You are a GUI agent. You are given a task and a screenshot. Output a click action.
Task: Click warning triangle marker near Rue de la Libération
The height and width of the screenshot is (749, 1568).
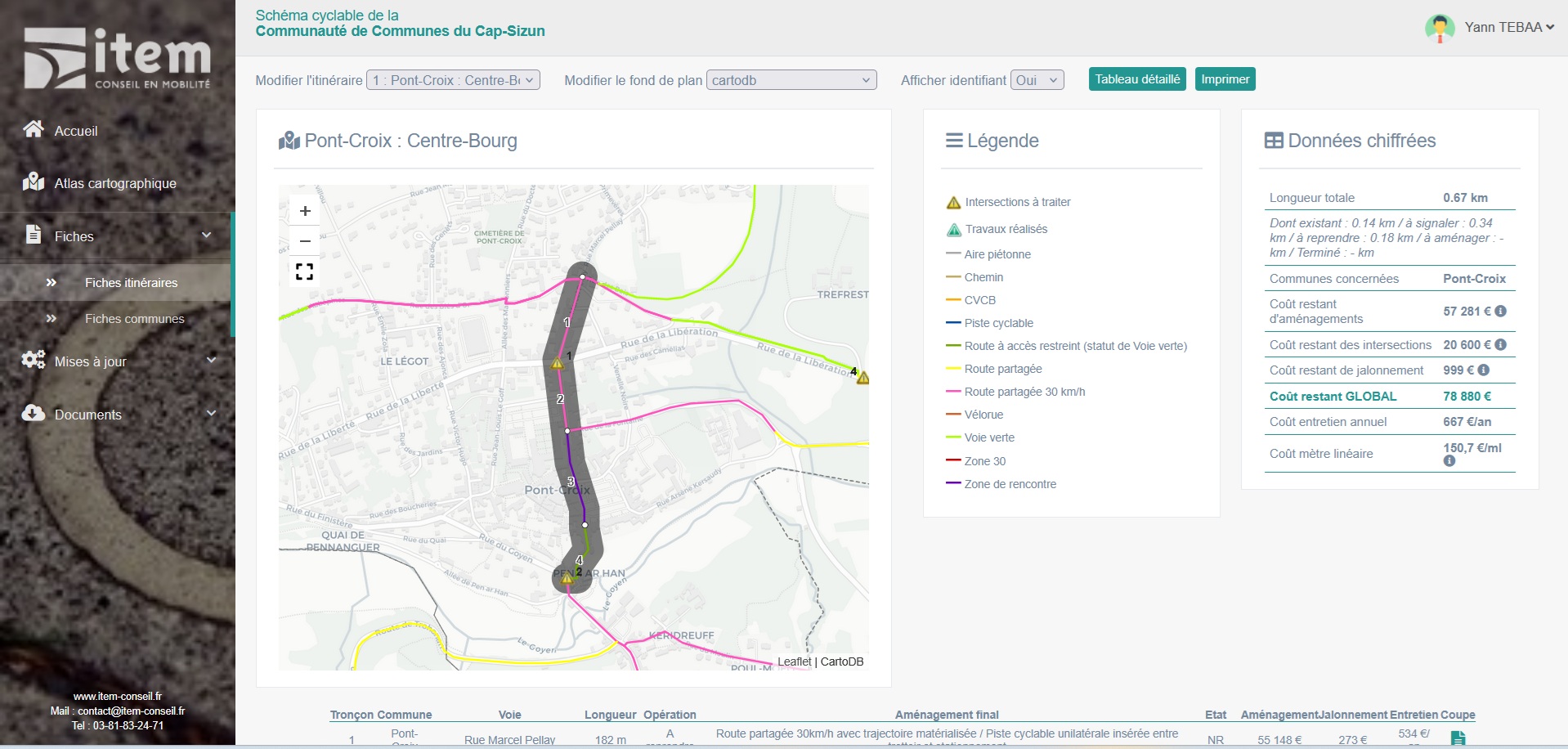click(x=862, y=378)
